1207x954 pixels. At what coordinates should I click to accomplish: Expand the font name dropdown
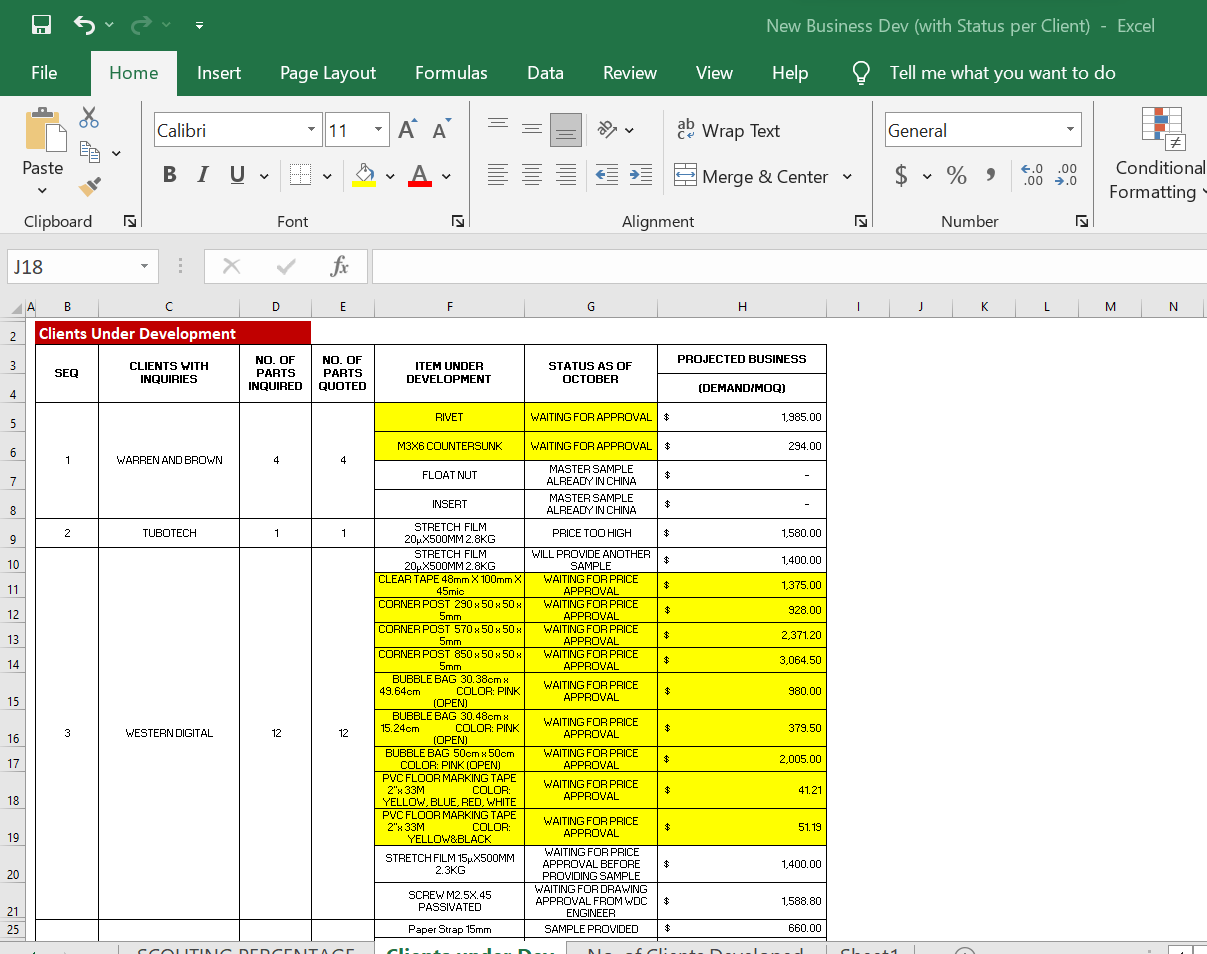(312, 130)
